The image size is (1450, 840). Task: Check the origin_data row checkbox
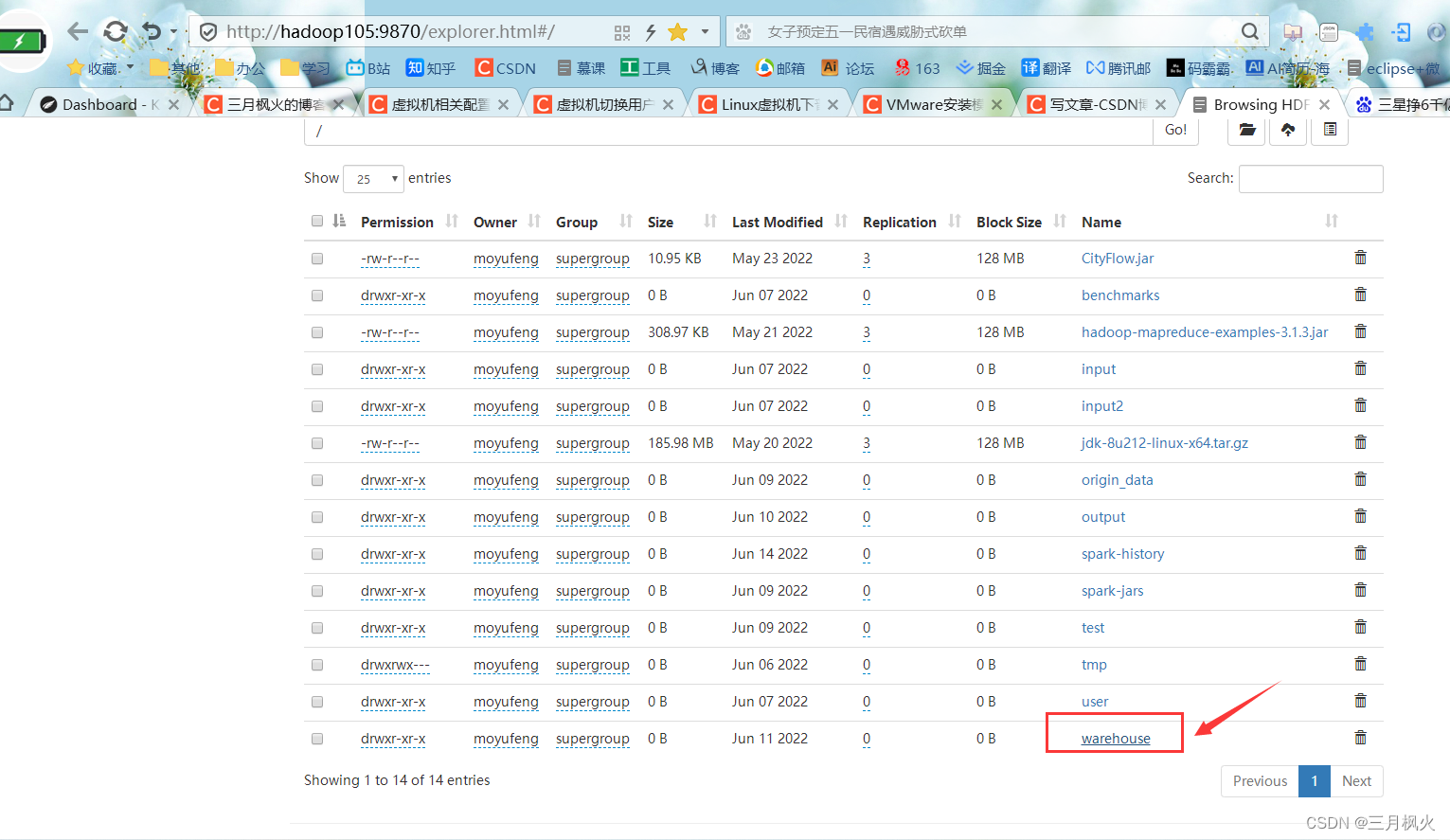coord(317,480)
